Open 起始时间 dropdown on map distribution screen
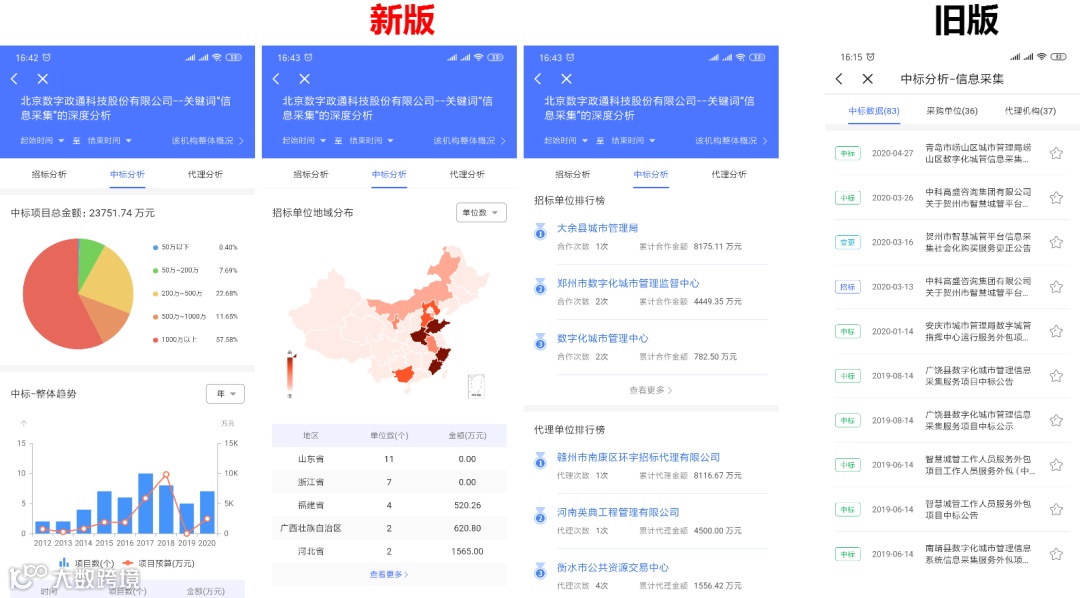Viewport: 1080px width, 598px height. coord(304,141)
